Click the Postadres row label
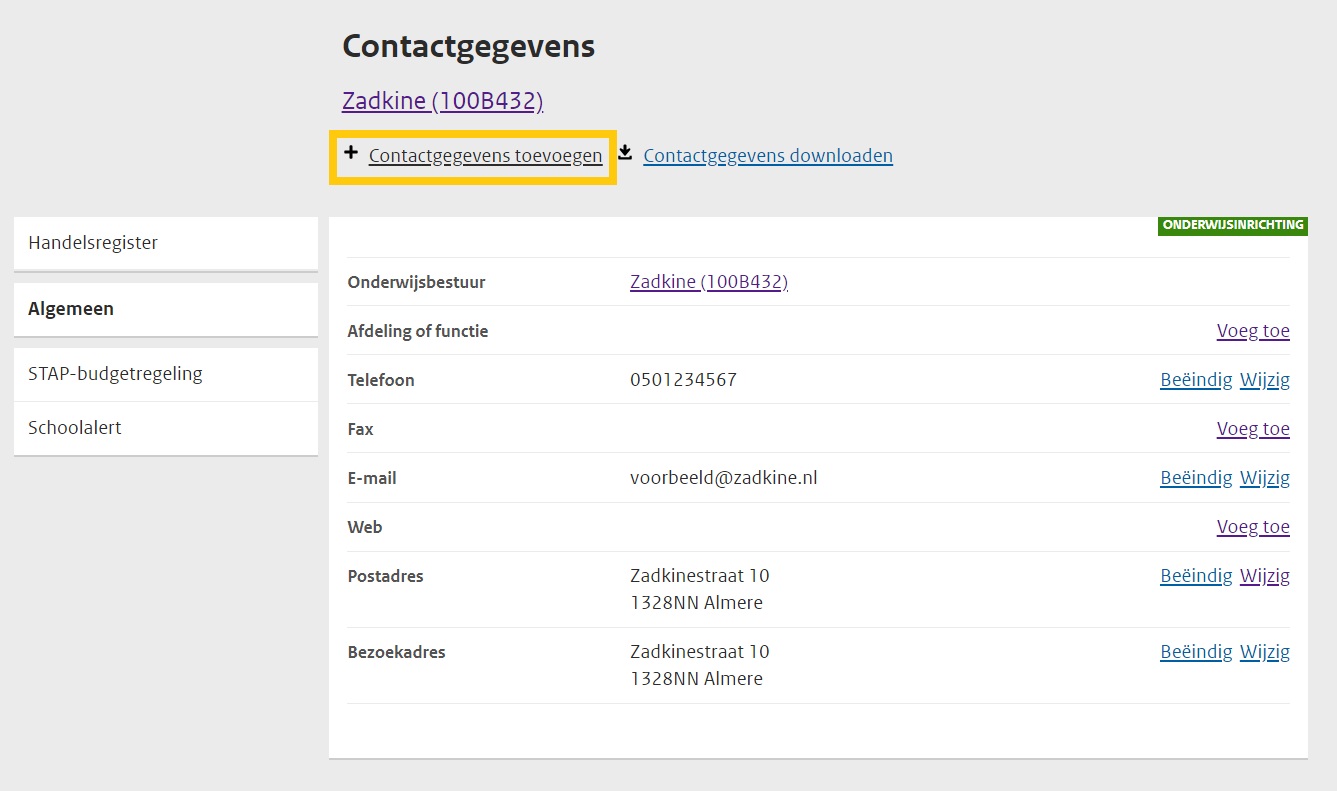This screenshot has width=1337, height=791. [x=385, y=576]
